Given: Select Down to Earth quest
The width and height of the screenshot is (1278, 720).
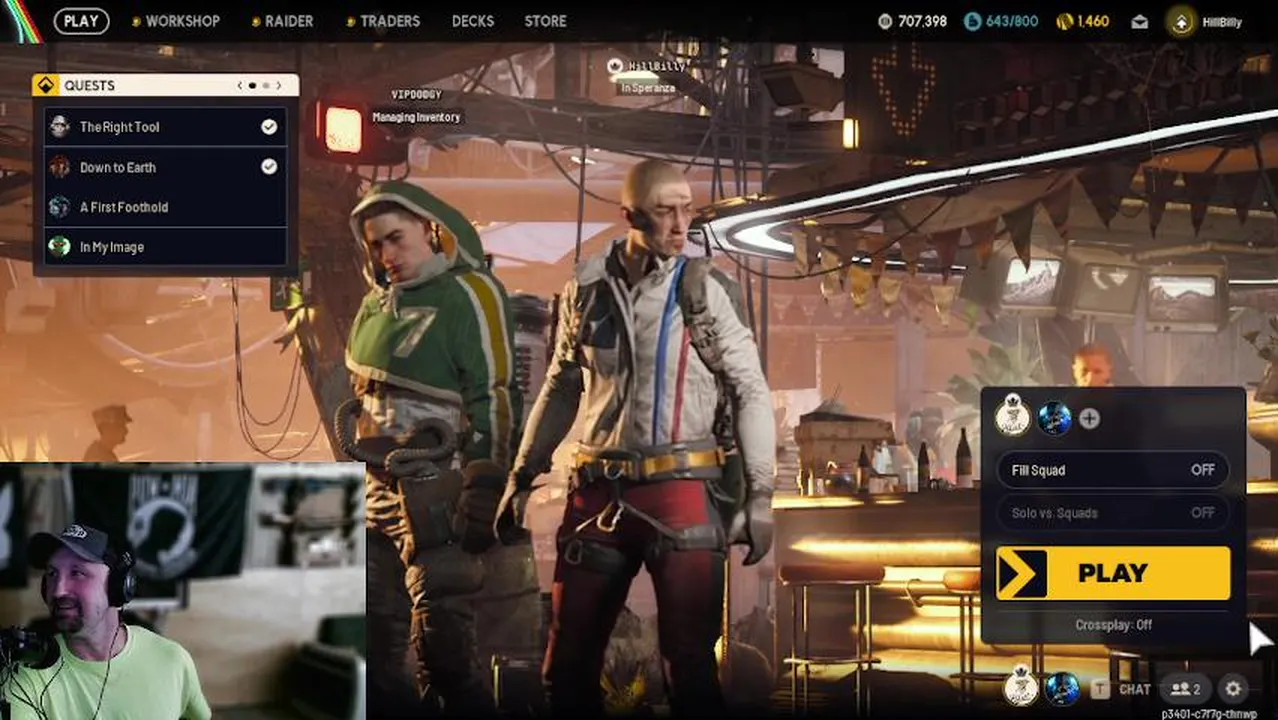Looking at the screenshot, I should 165,167.
